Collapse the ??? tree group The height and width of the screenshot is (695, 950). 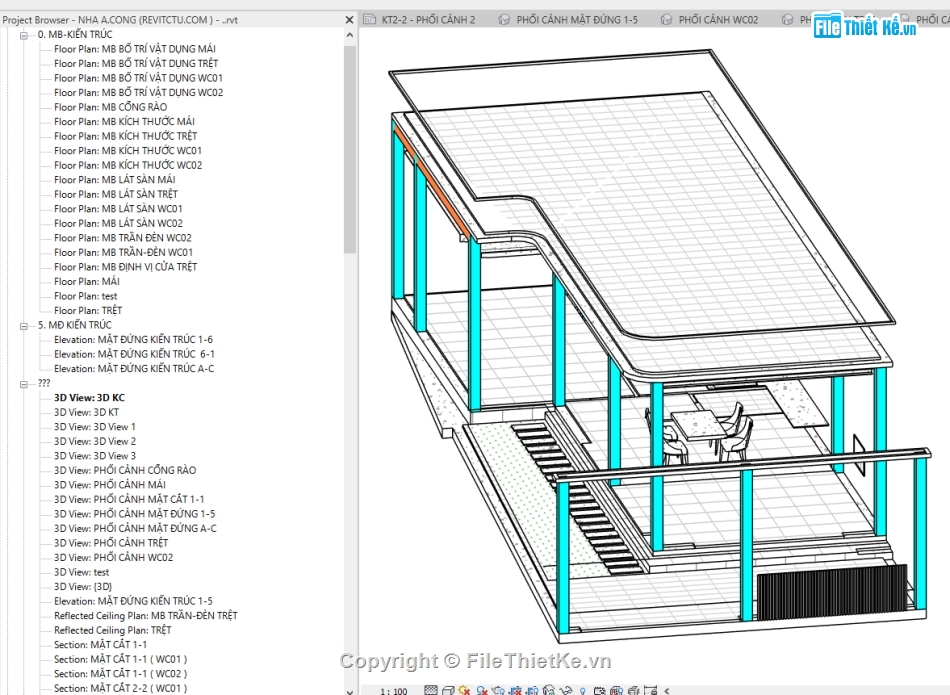[x=24, y=384]
